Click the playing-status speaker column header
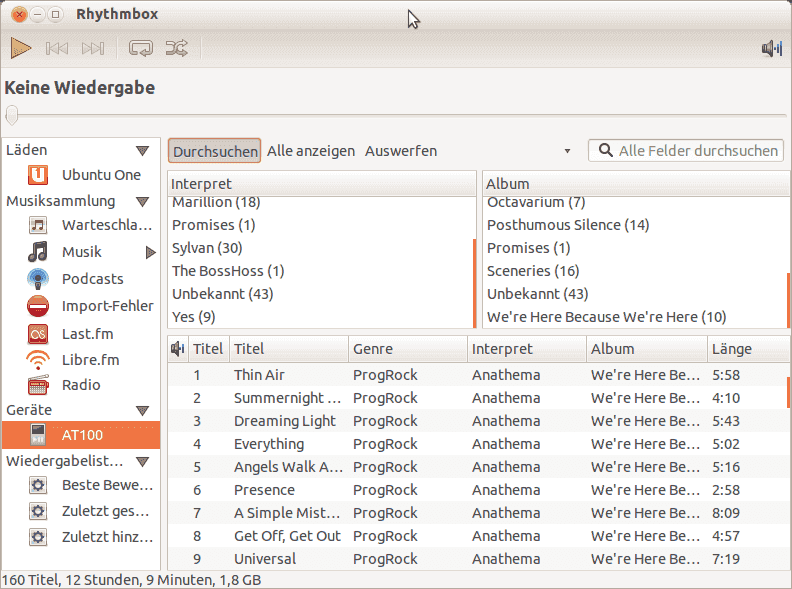Screen dimensions: 792x589 pos(178,349)
